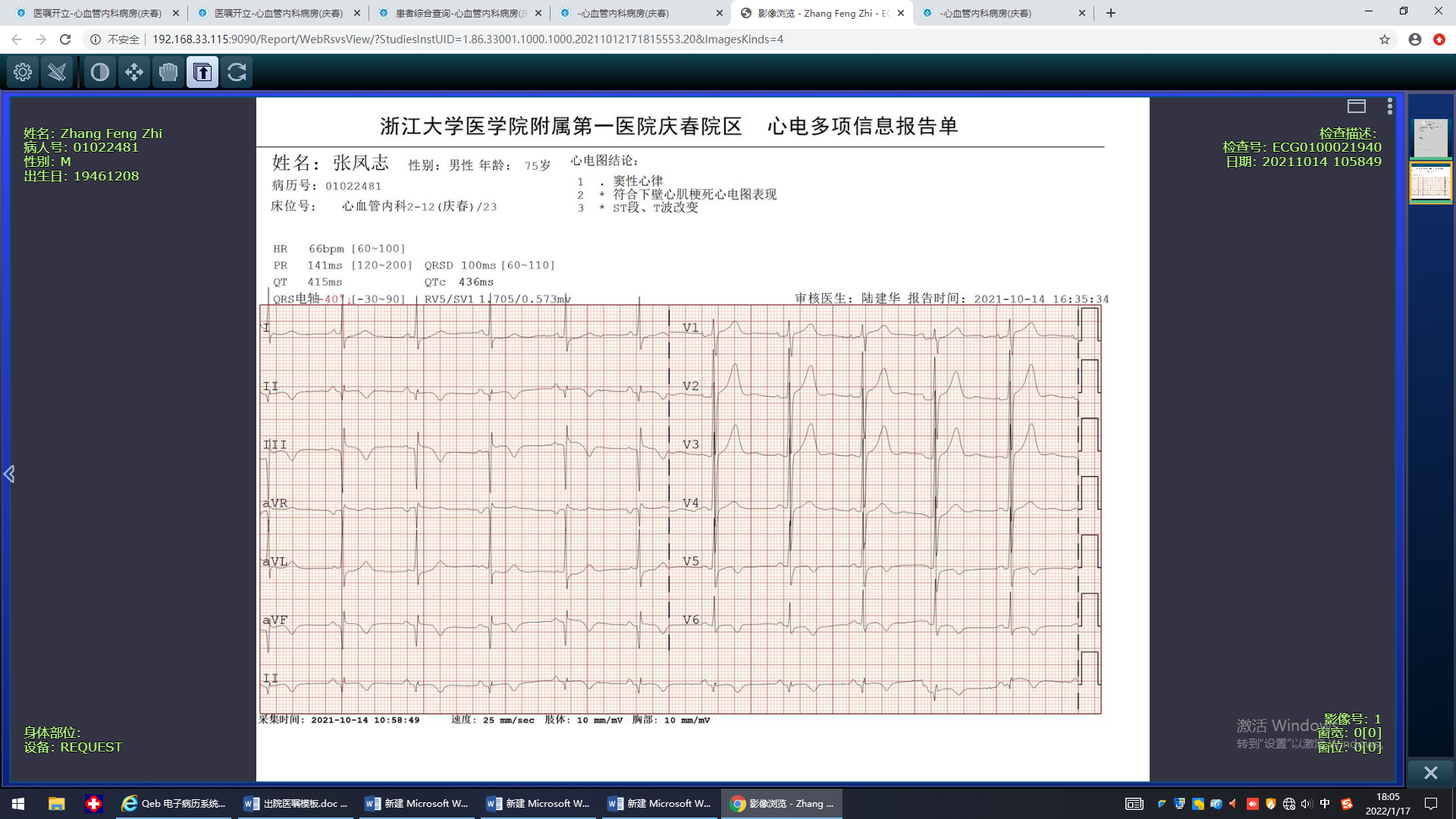Expand the left side panel arrow
The height and width of the screenshot is (819, 1456).
coord(9,474)
